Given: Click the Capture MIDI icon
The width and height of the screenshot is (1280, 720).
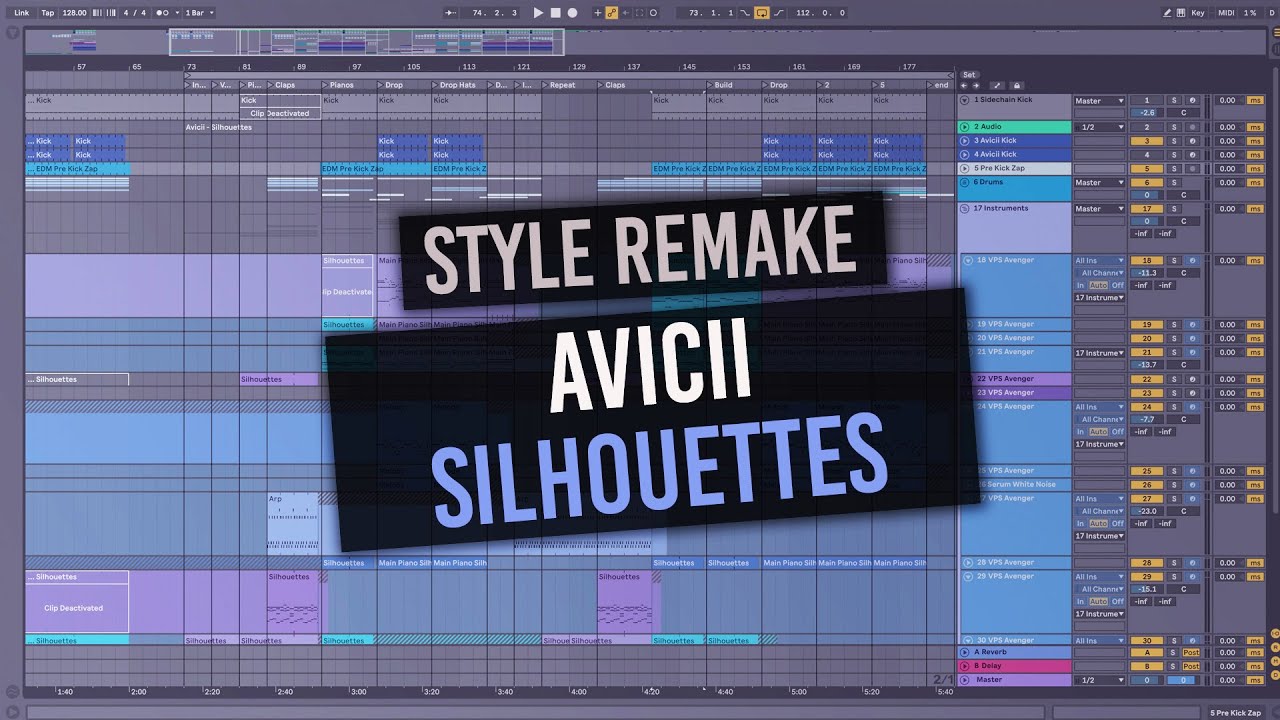Looking at the screenshot, I should (640, 13).
